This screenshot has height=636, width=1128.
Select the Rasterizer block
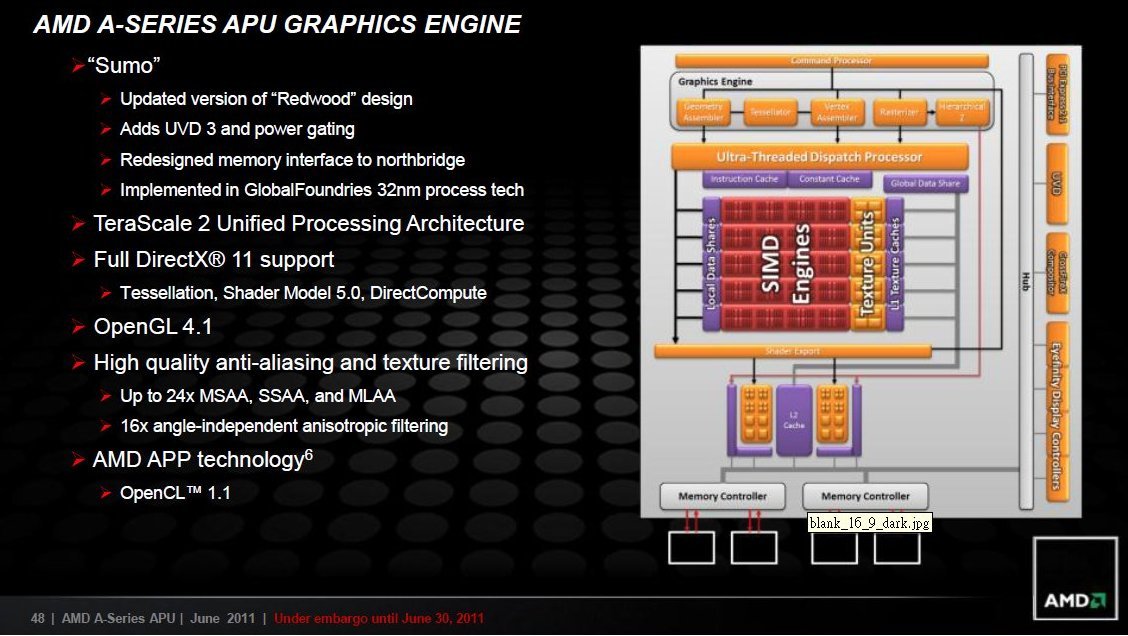tap(899, 112)
